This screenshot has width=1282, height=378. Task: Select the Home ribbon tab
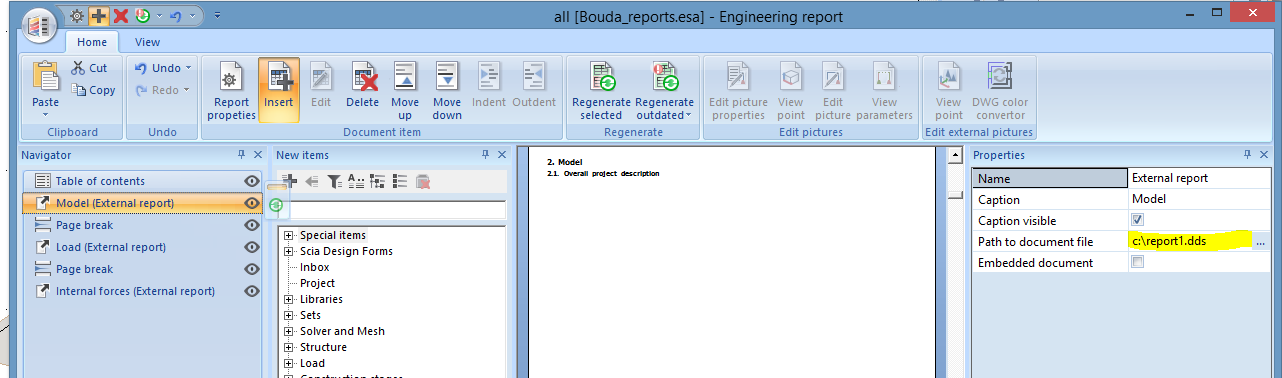click(92, 42)
